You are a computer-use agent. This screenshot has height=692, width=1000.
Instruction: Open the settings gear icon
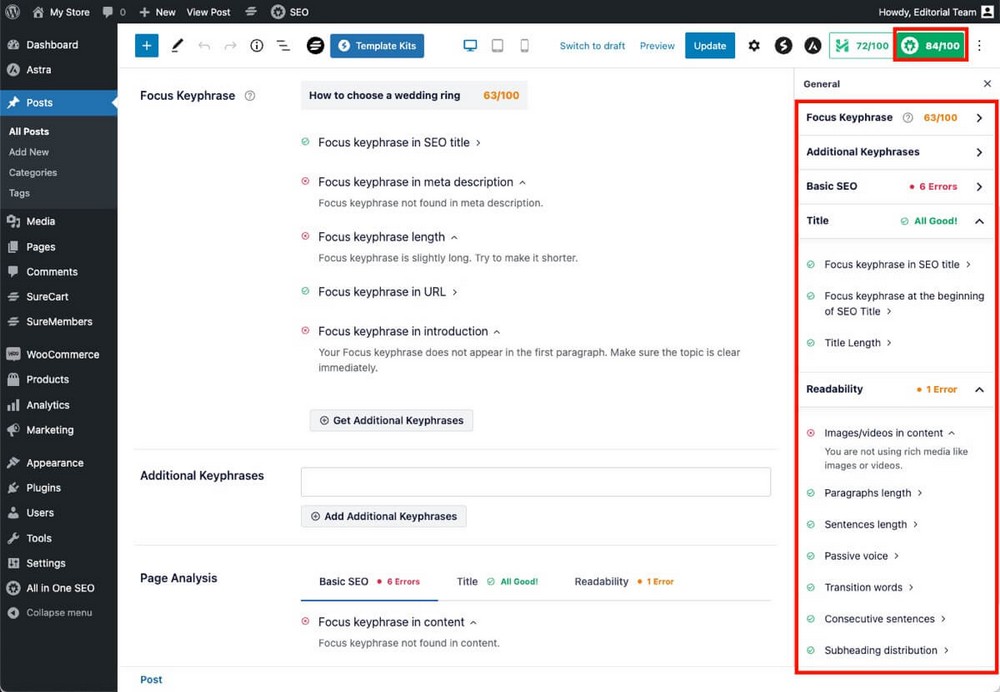[x=754, y=45]
